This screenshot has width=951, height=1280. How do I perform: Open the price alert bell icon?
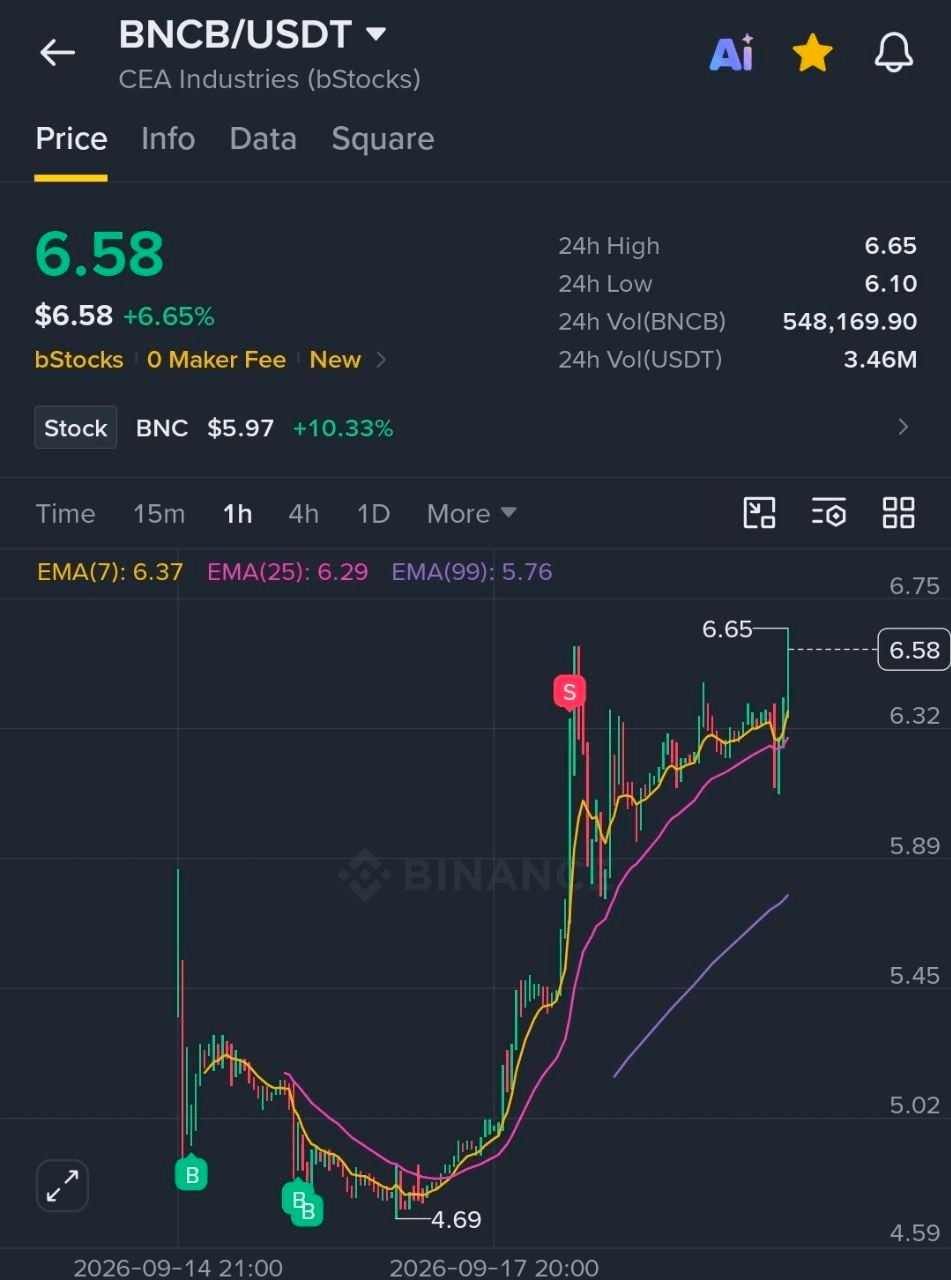coord(894,52)
